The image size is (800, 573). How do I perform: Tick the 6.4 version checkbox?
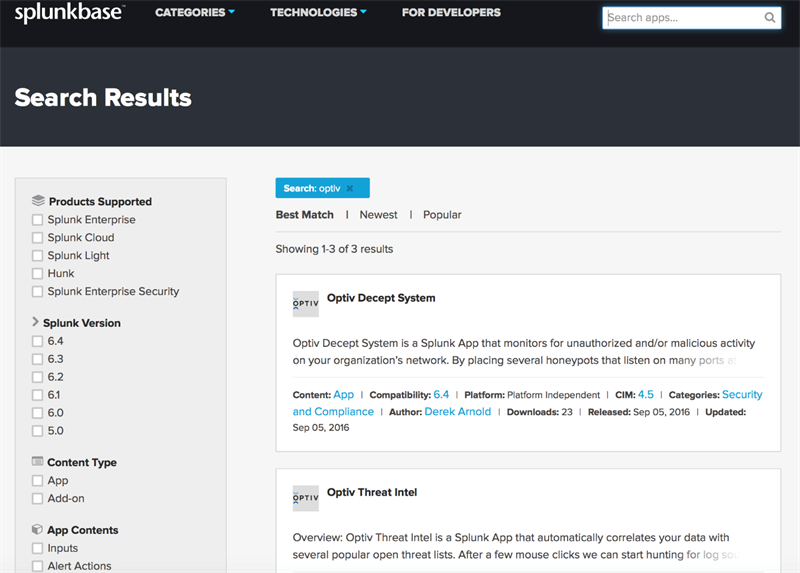tap(38, 342)
